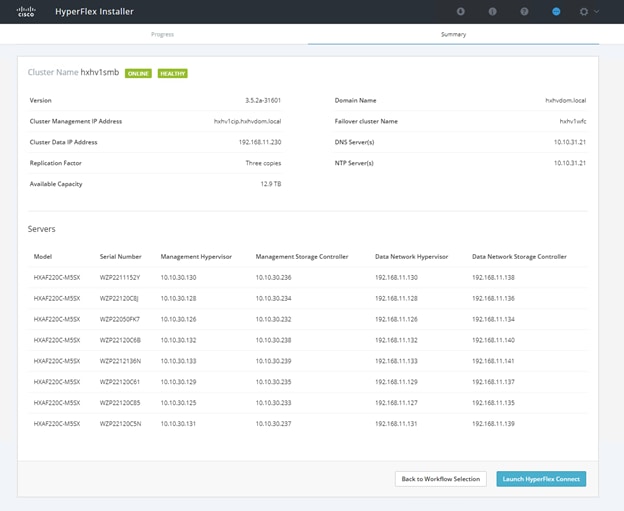The width and height of the screenshot is (624, 511).
Task: Select storage controller IP 10.10.30.236
Action: 273,277
